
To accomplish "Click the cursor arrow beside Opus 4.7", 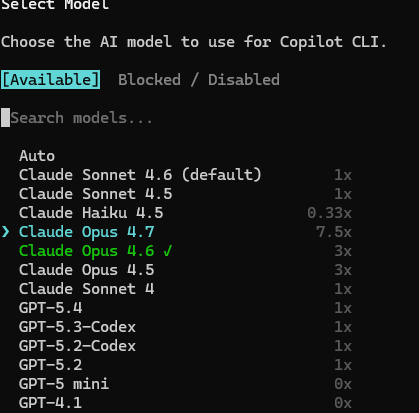I will pos(5,232).
